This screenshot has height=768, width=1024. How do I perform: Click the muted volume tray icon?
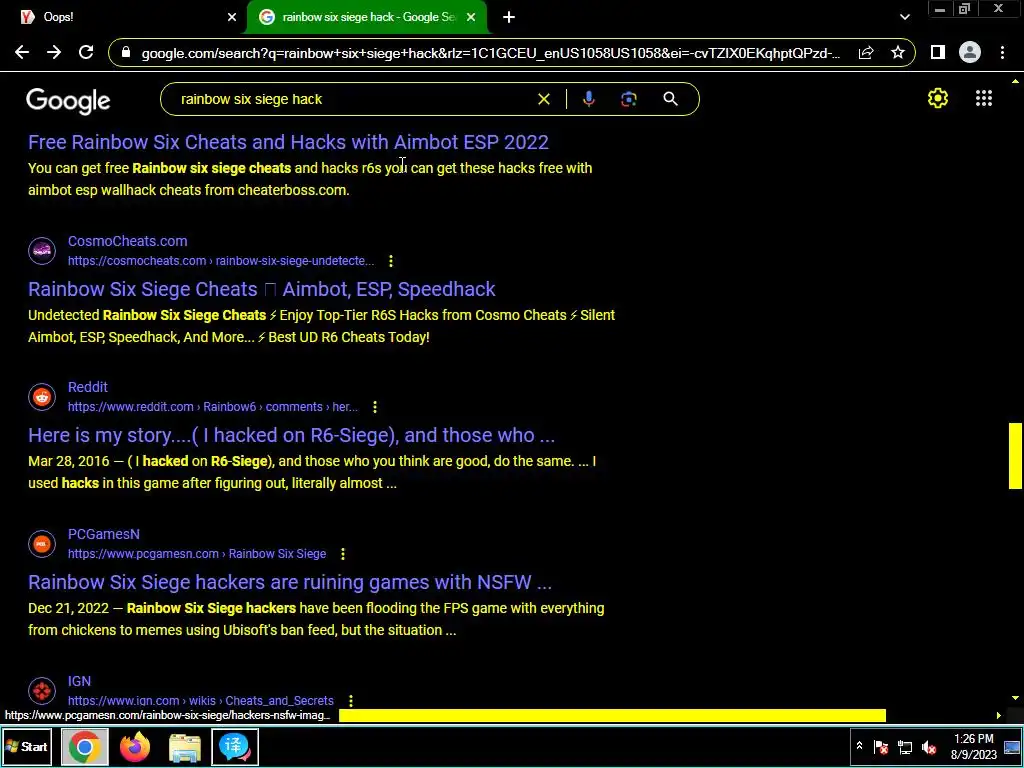pyautogui.click(x=929, y=747)
